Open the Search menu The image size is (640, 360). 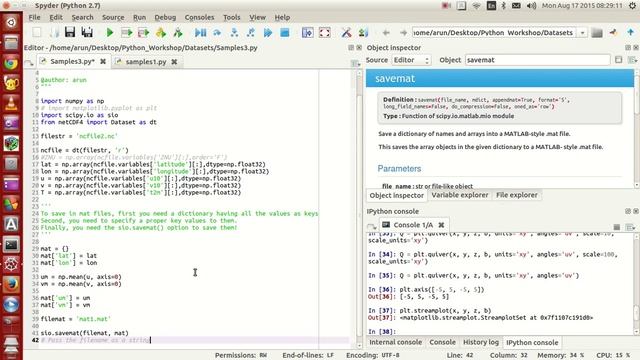click(82, 17)
